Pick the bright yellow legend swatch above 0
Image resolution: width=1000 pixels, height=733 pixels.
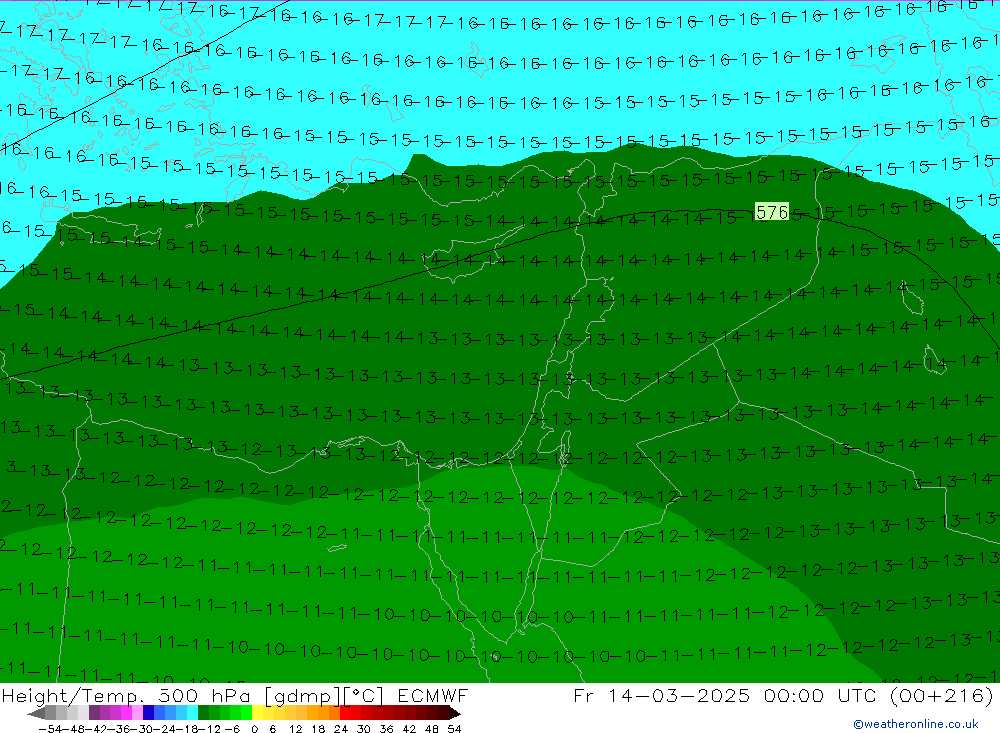257,713
